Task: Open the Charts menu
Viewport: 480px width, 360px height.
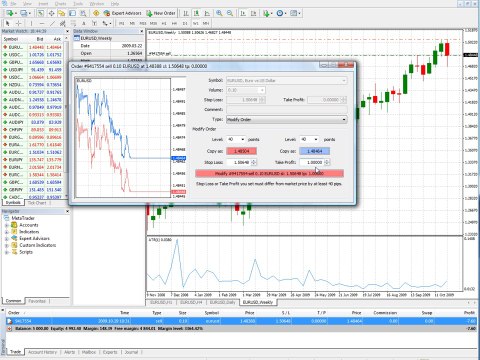Action: [60, 4]
